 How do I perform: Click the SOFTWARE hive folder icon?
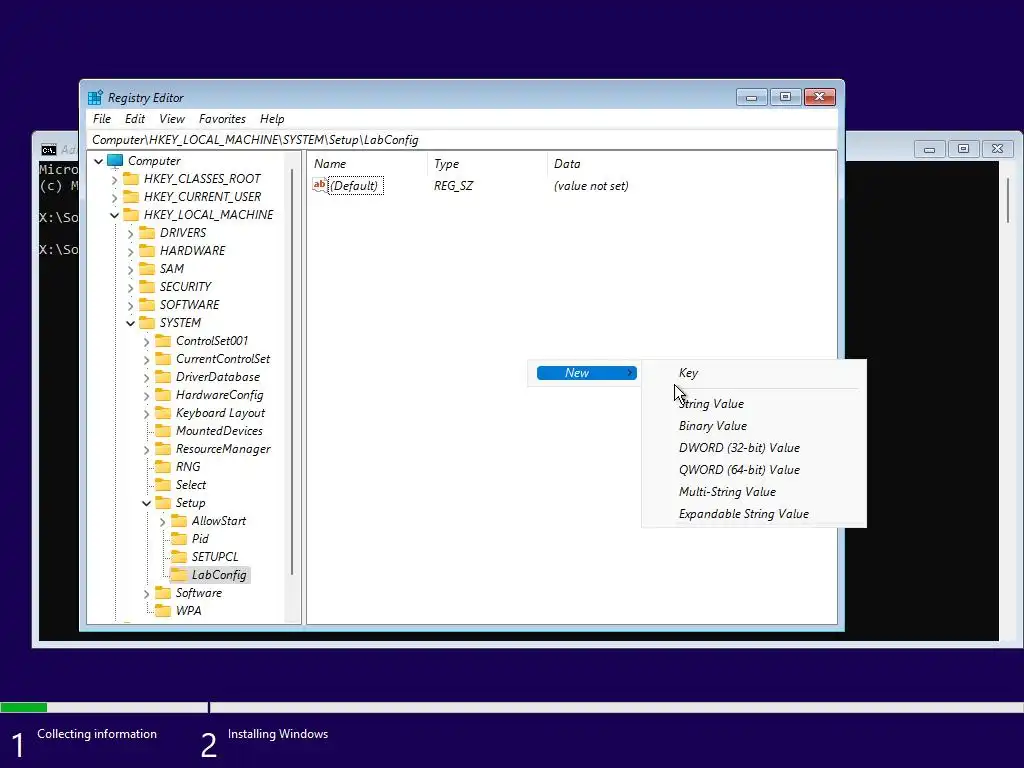(148, 304)
